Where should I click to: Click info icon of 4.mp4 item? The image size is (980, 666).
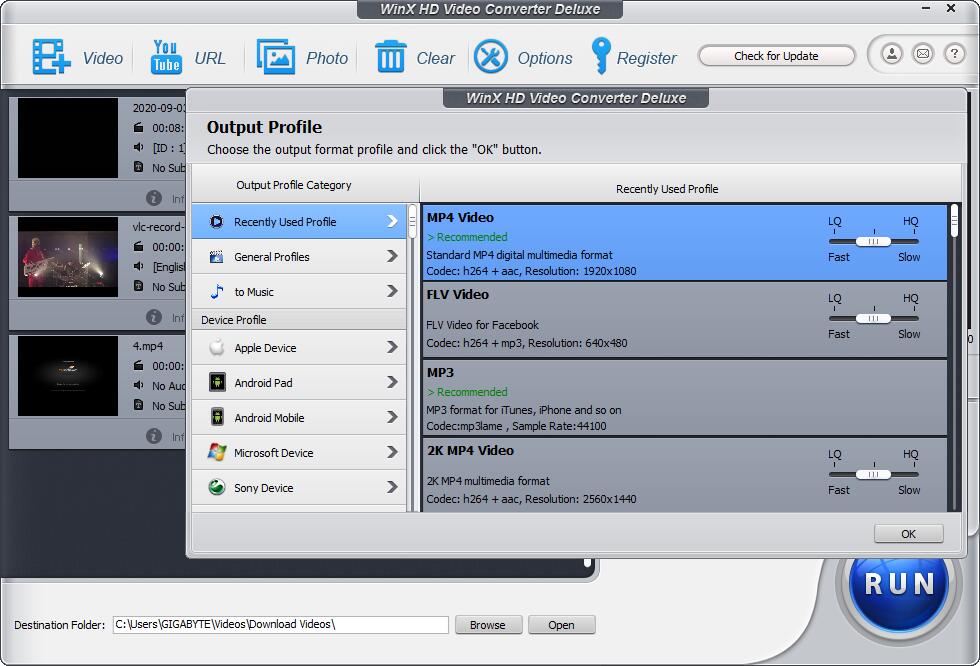154,436
